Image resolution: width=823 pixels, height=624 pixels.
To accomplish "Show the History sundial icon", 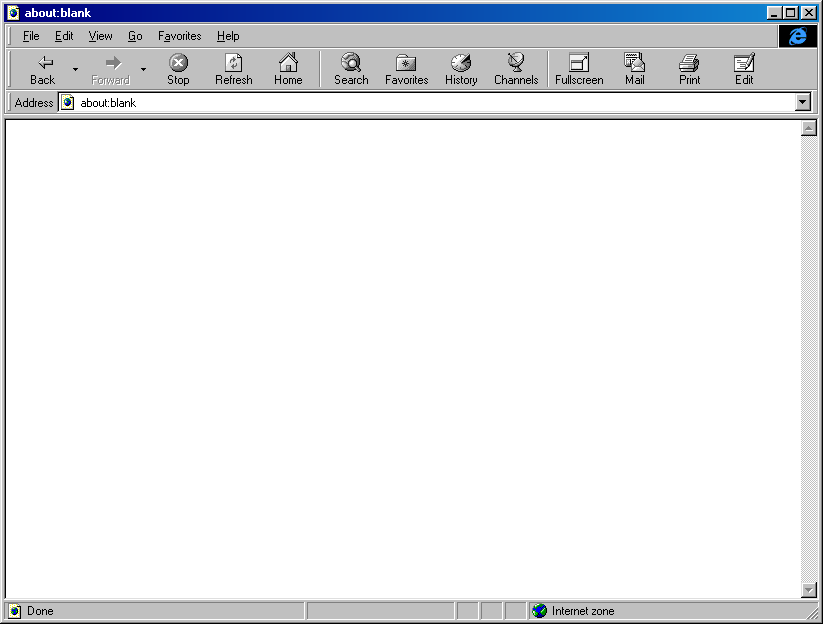I will (x=461, y=62).
